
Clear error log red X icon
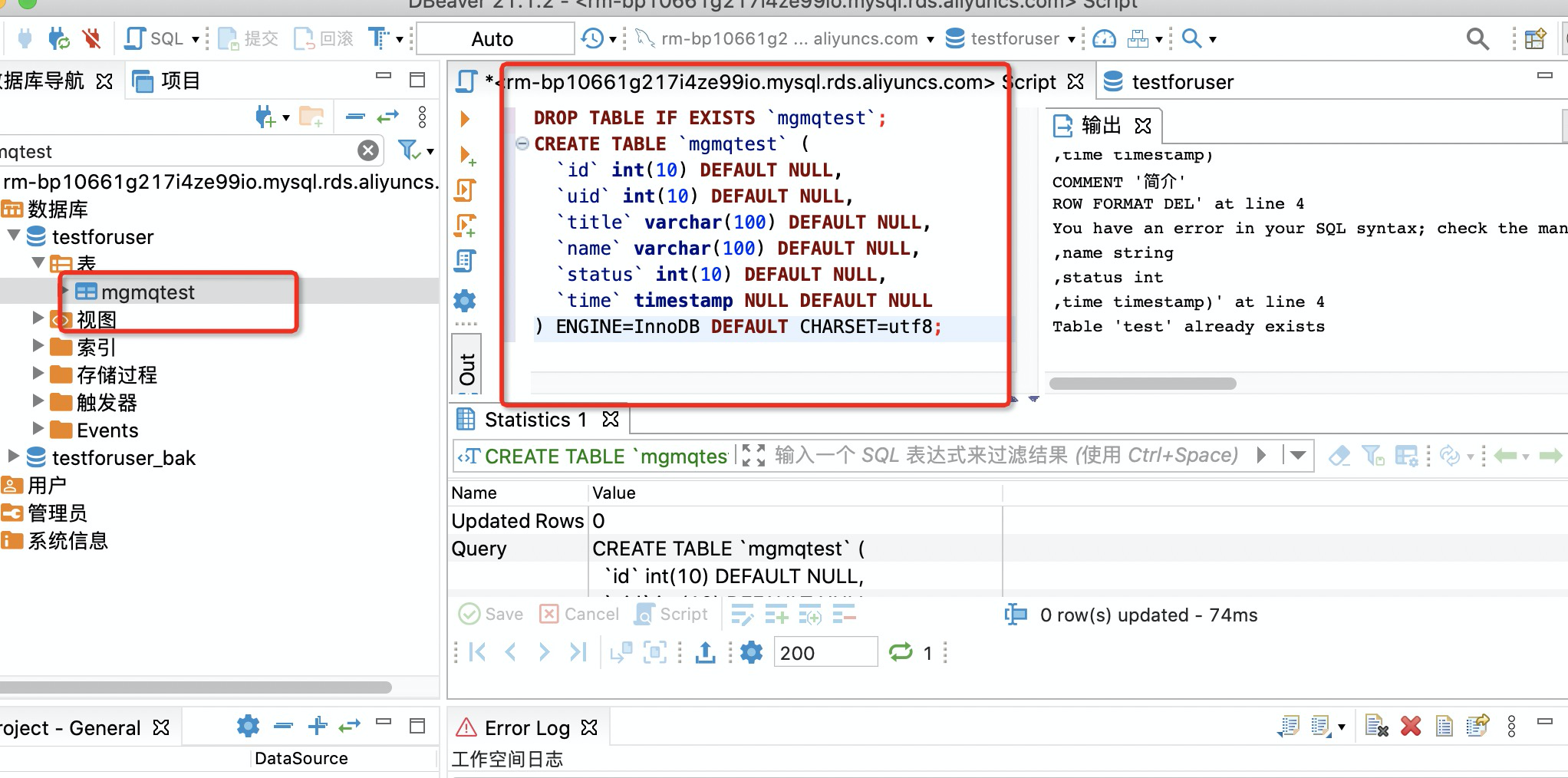pos(1410,726)
